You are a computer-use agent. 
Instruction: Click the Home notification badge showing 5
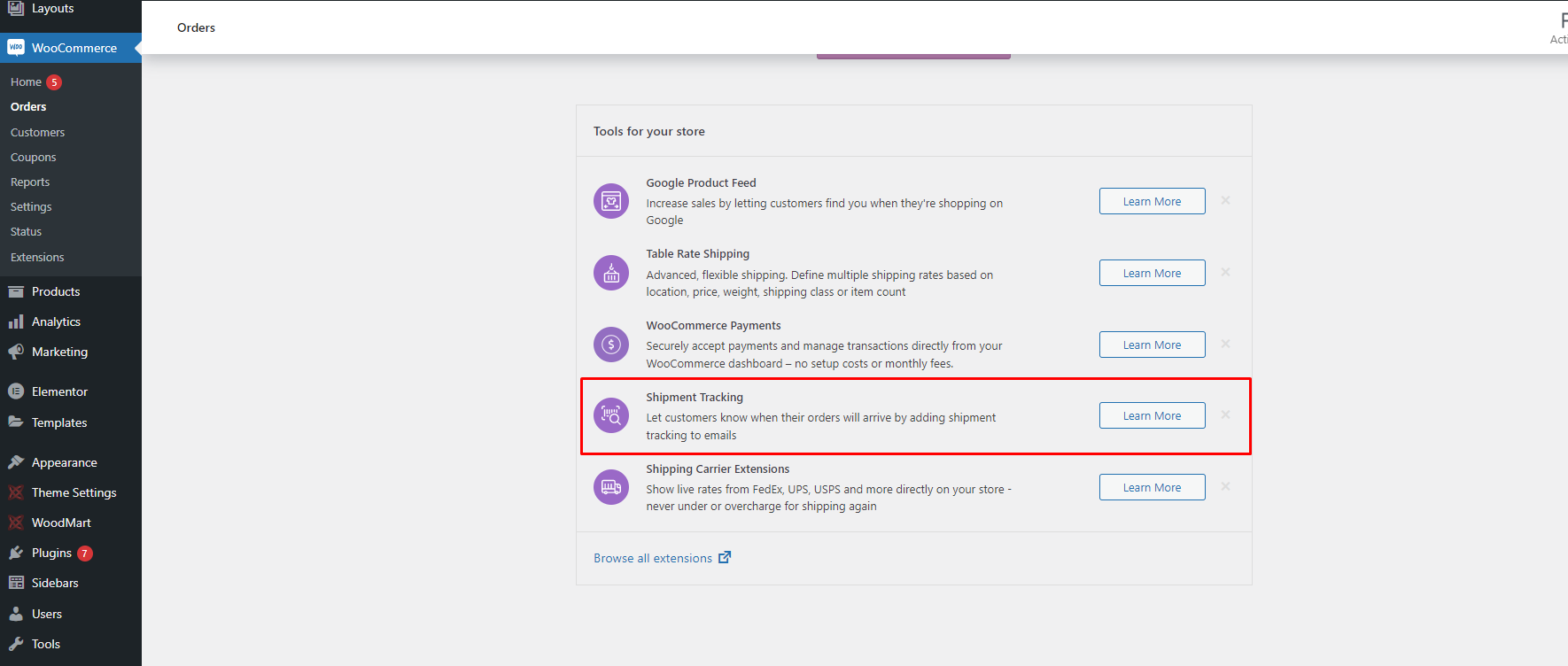54,82
